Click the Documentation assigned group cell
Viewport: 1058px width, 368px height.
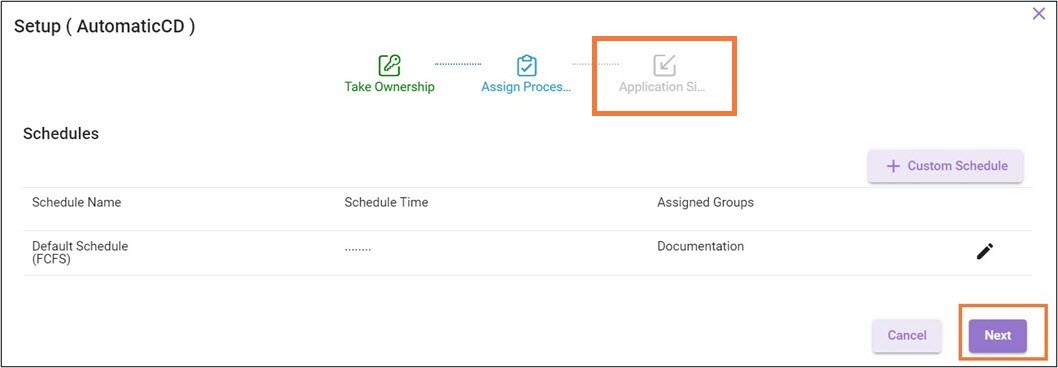pos(700,246)
